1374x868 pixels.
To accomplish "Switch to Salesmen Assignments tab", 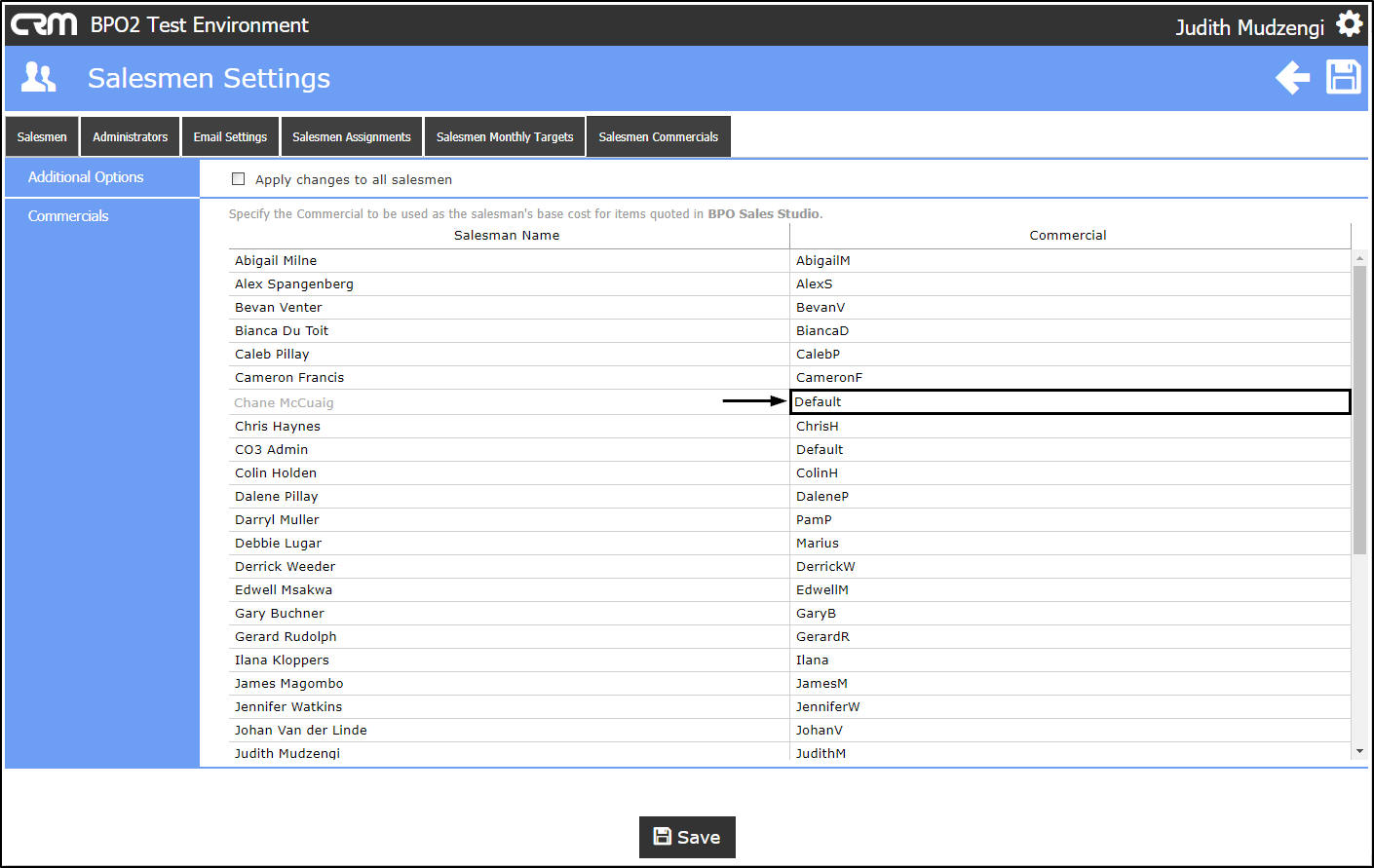I will (x=352, y=136).
